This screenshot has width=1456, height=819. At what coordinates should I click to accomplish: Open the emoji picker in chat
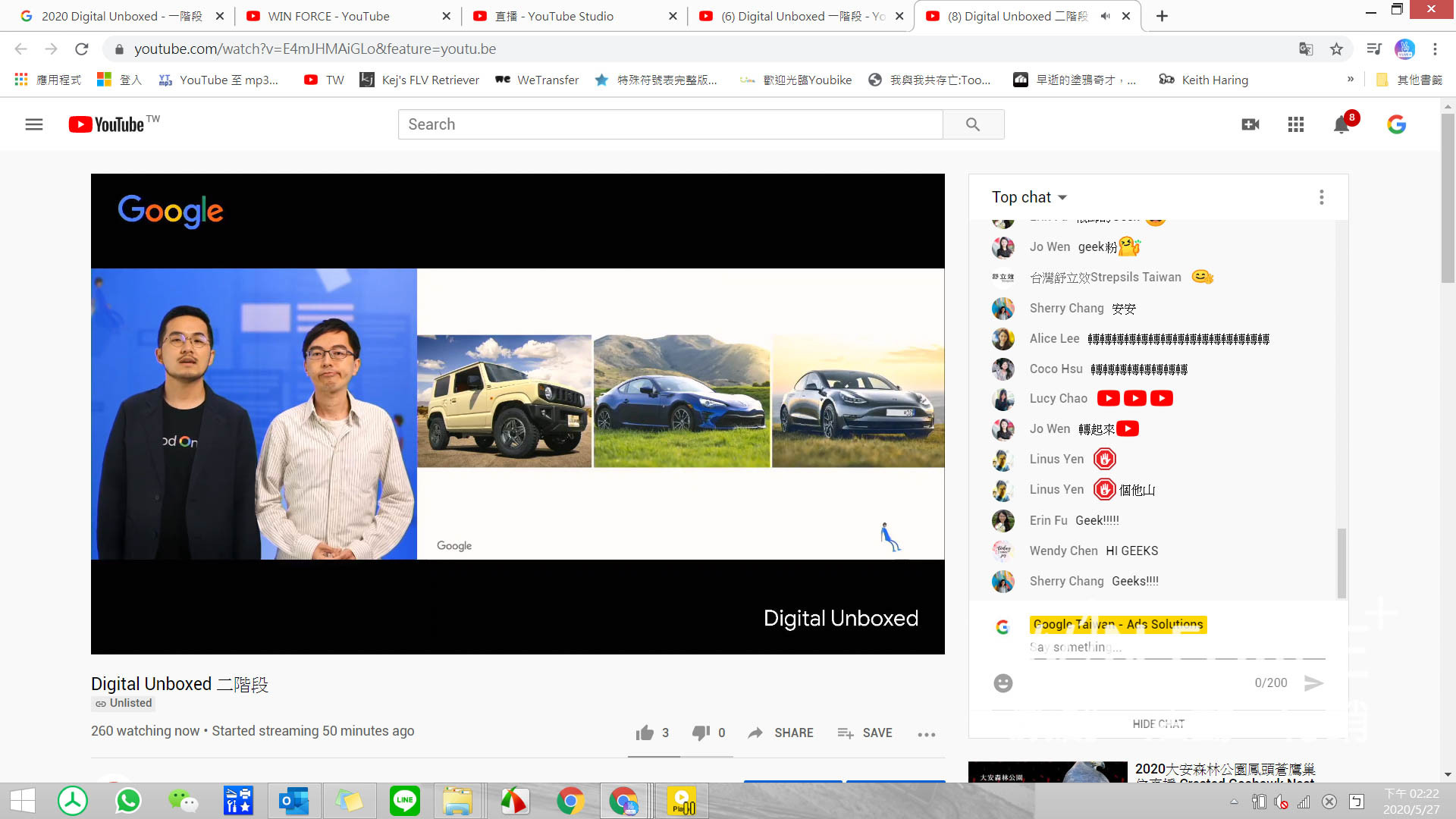pyautogui.click(x=1003, y=683)
